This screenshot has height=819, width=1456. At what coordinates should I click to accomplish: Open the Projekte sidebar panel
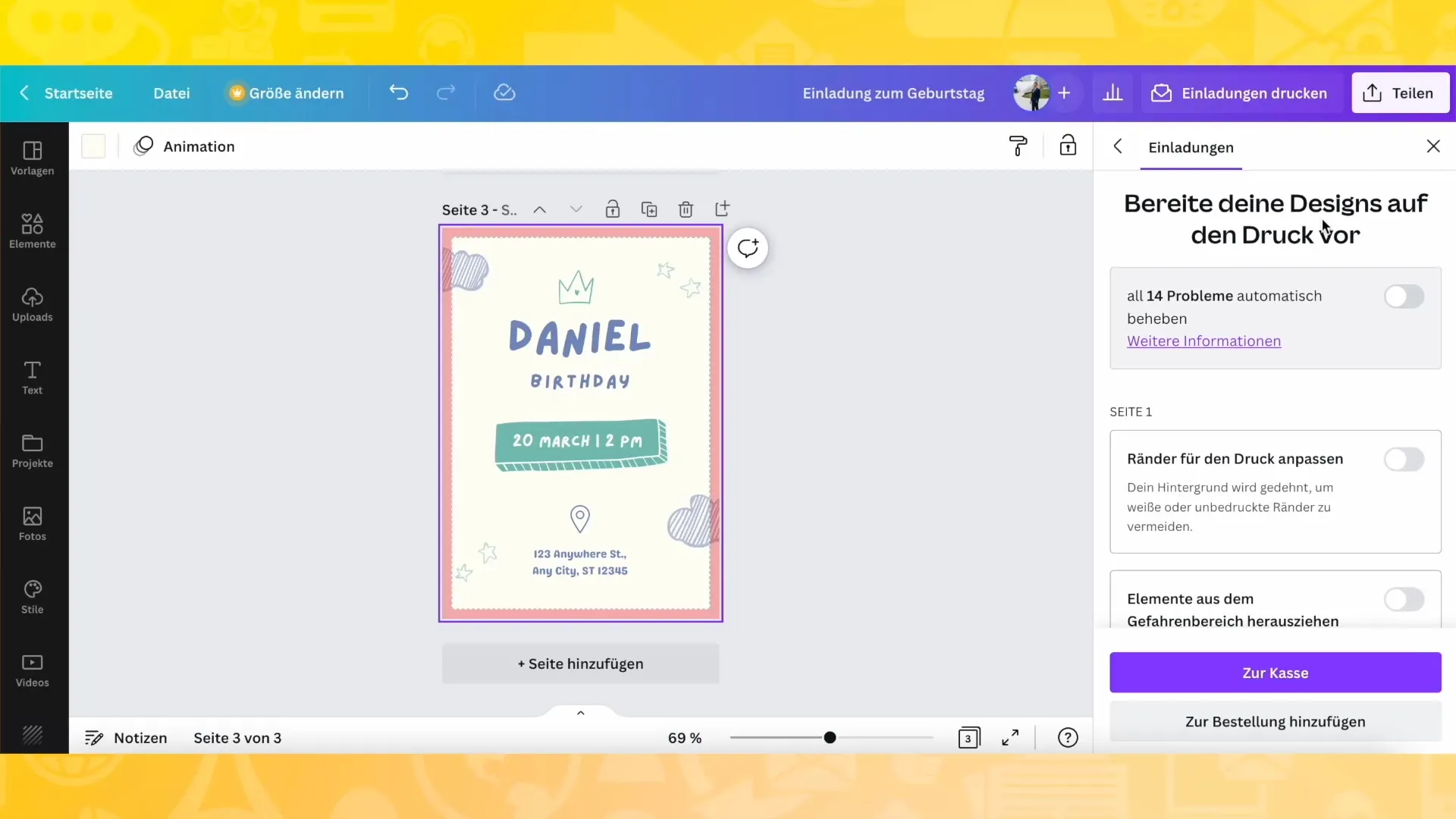pos(32,451)
